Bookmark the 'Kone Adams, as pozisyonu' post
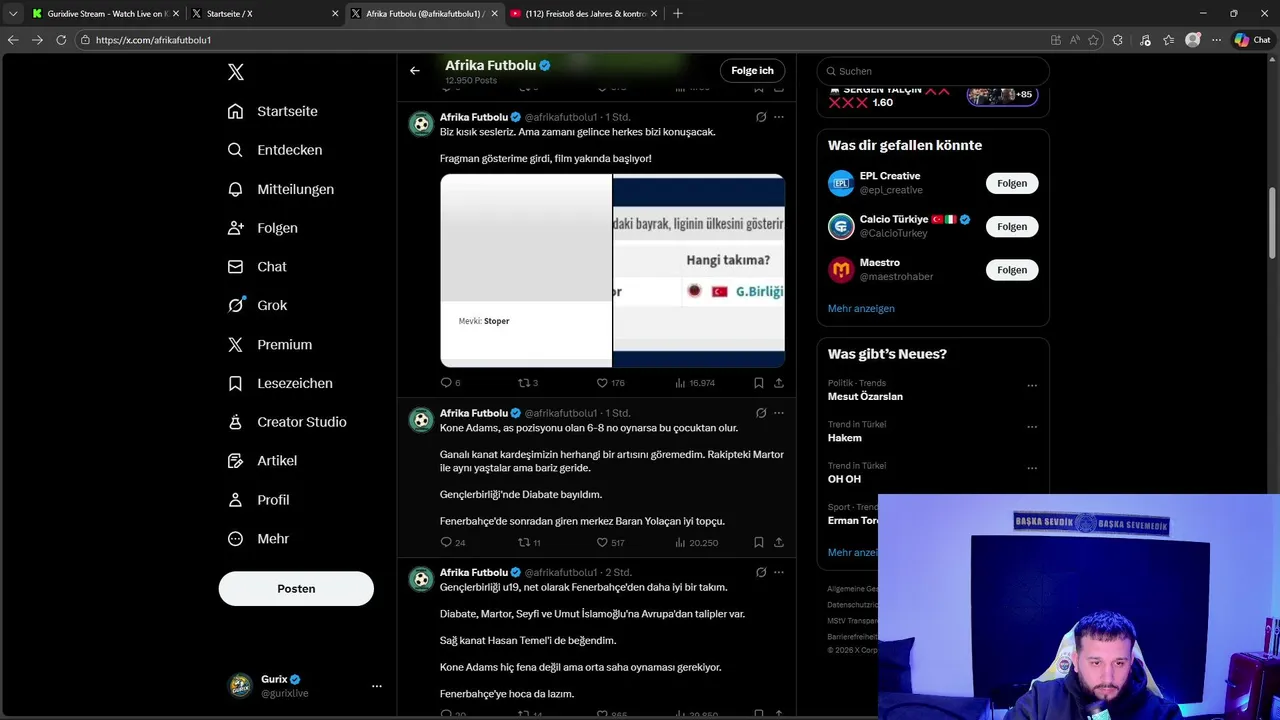 pyautogui.click(x=759, y=543)
